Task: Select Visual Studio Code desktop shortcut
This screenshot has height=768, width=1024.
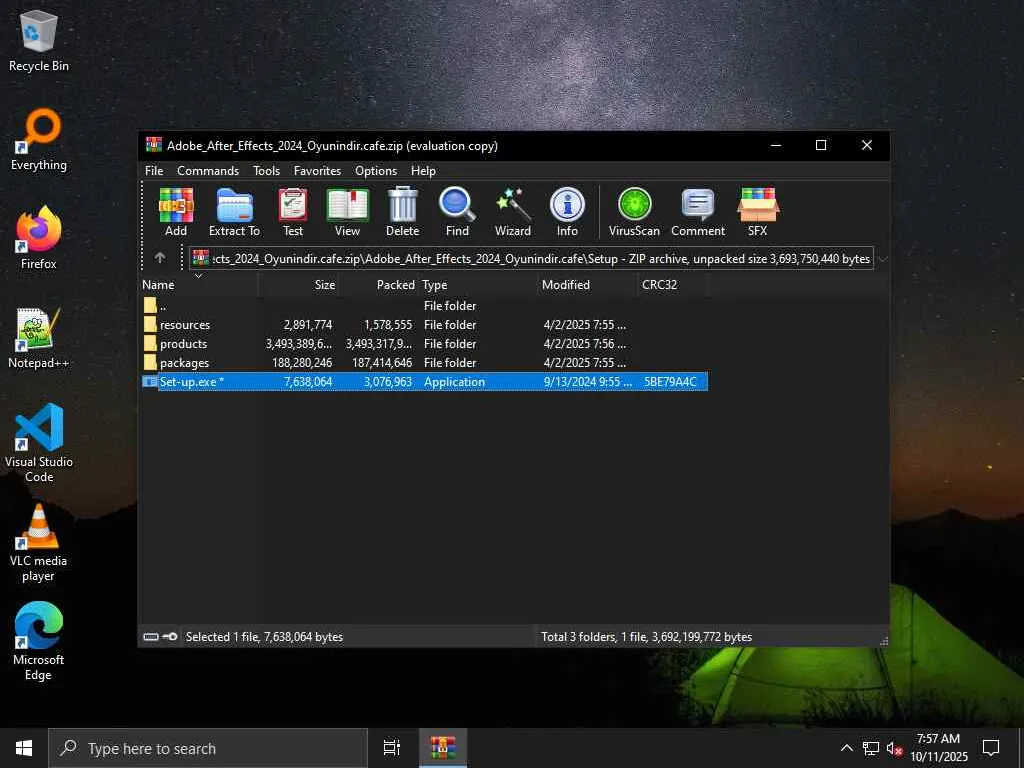Action: pos(39,443)
